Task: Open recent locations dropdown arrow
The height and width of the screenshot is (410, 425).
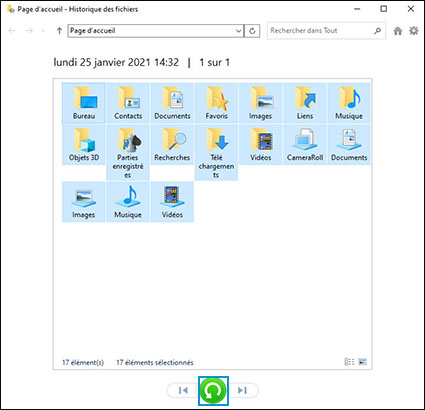Action: [43, 31]
